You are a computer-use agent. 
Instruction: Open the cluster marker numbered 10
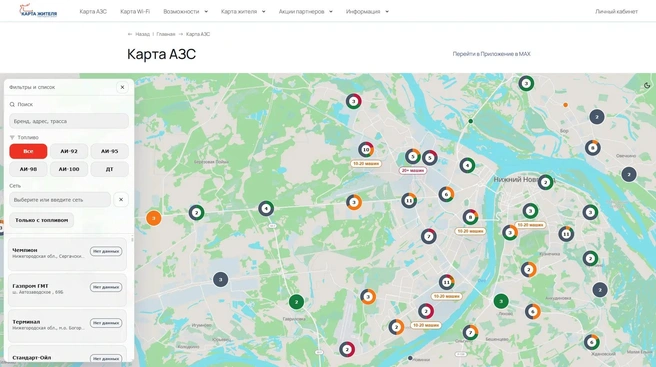click(x=366, y=149)
